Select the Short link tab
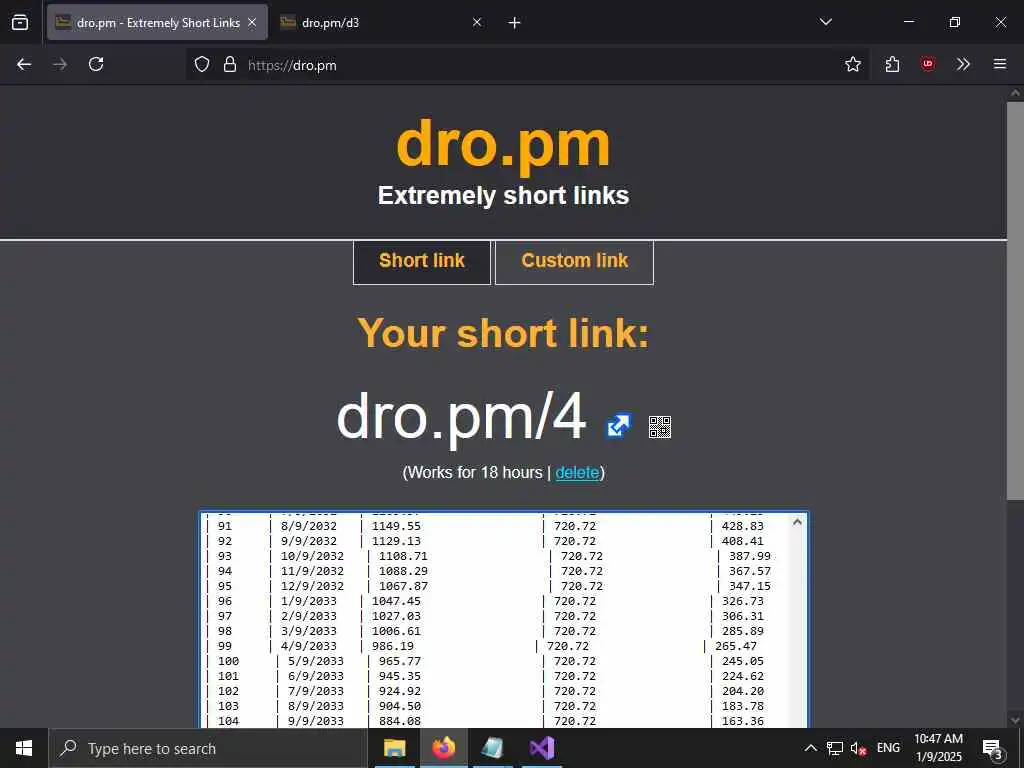This screenshot has height=768, width=1024. click(x=422, y=262)
